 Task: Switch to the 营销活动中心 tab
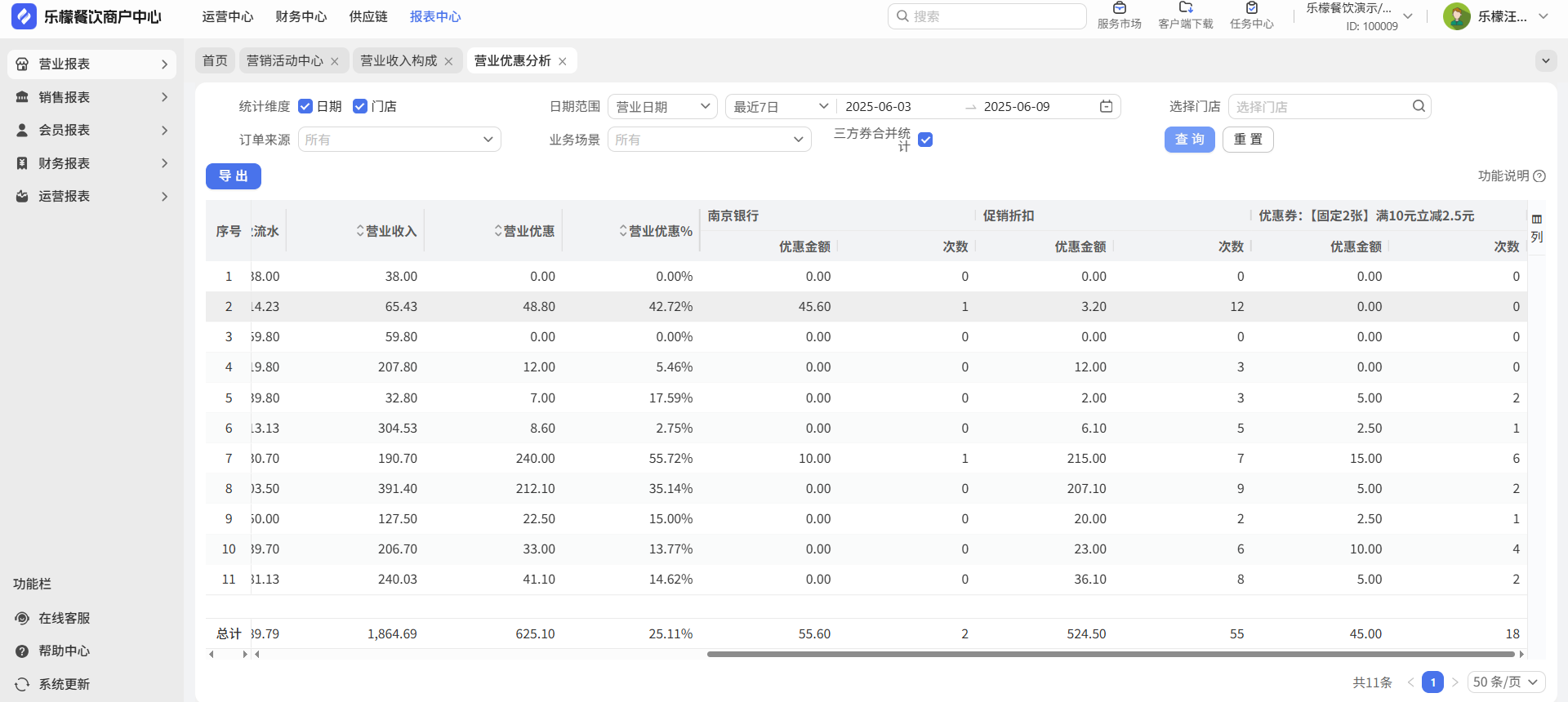(x=285, y=60)
